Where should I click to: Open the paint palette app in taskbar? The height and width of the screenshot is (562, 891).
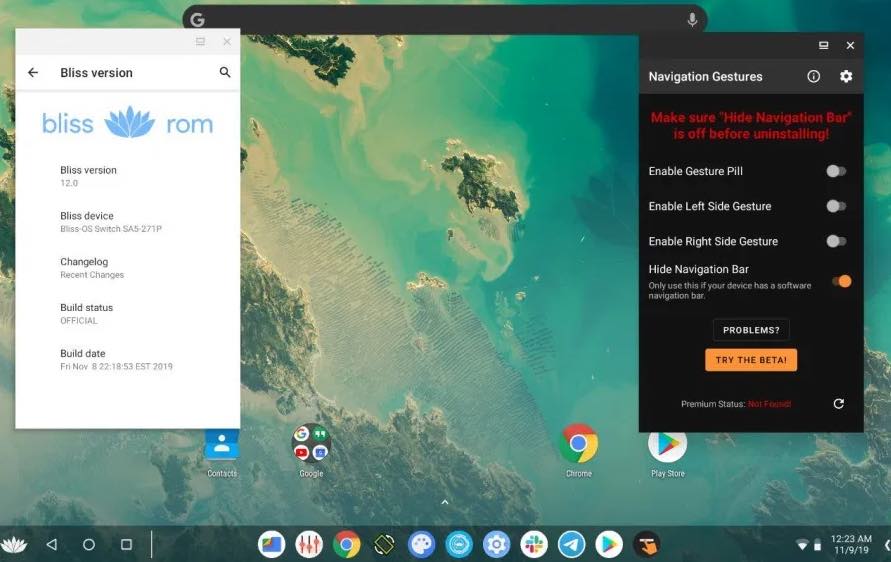pos(422,544)
